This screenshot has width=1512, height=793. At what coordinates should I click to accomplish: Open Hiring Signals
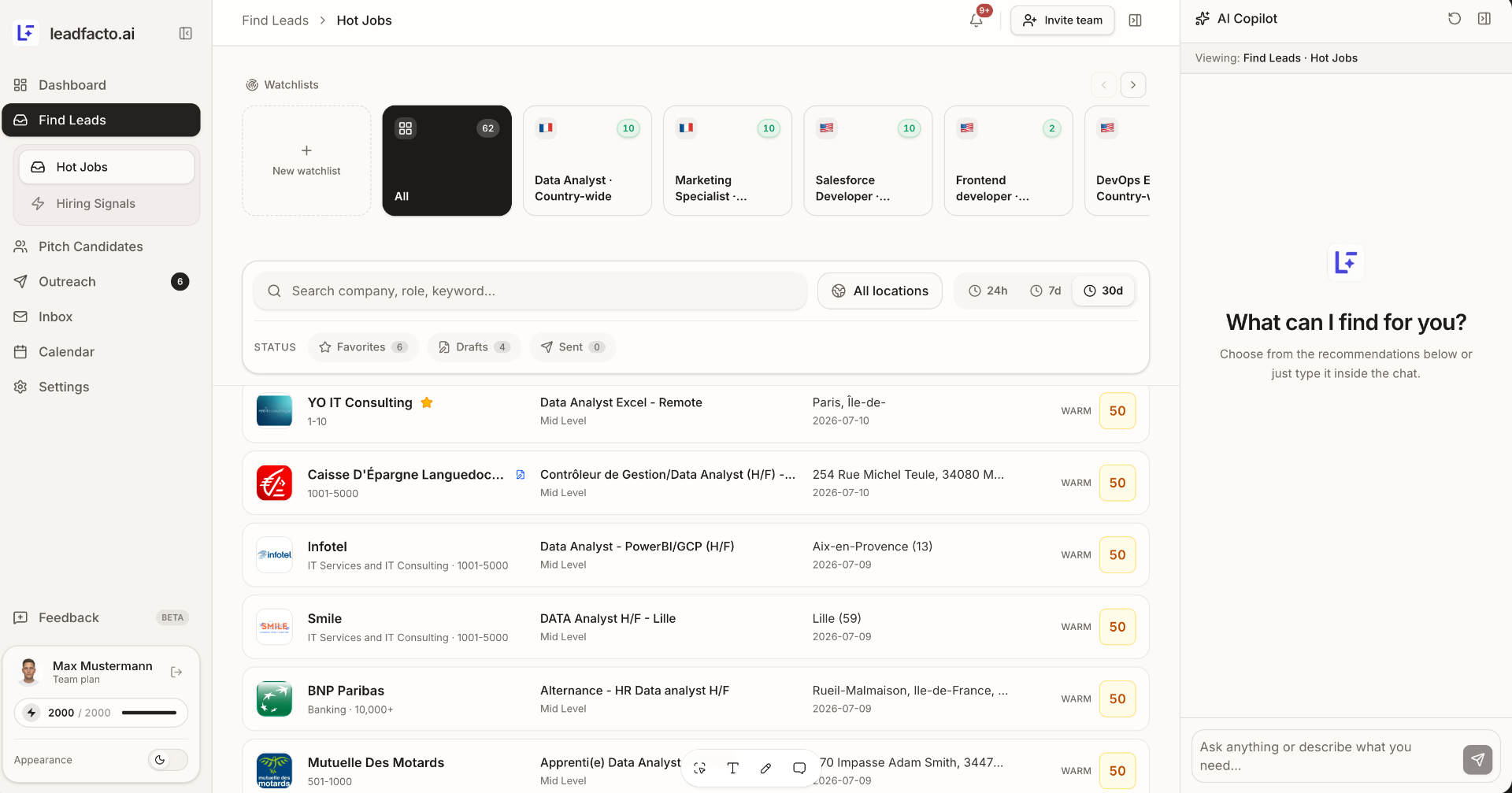tap(106, 204)
